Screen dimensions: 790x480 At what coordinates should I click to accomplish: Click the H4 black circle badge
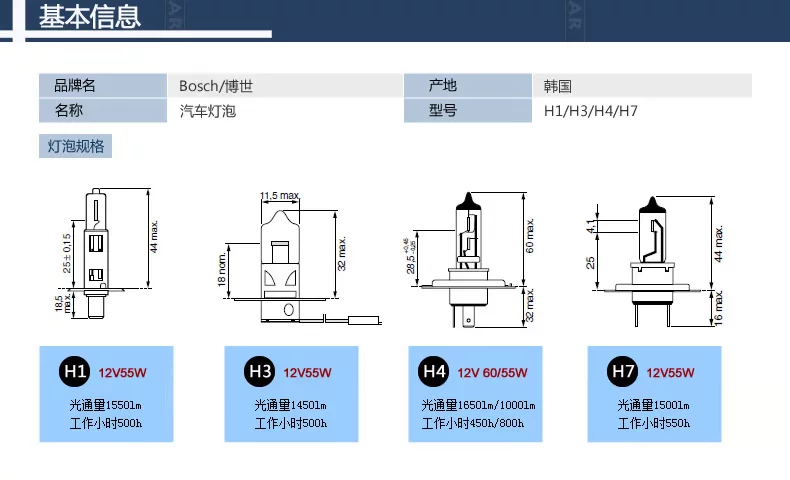(434, 373)
